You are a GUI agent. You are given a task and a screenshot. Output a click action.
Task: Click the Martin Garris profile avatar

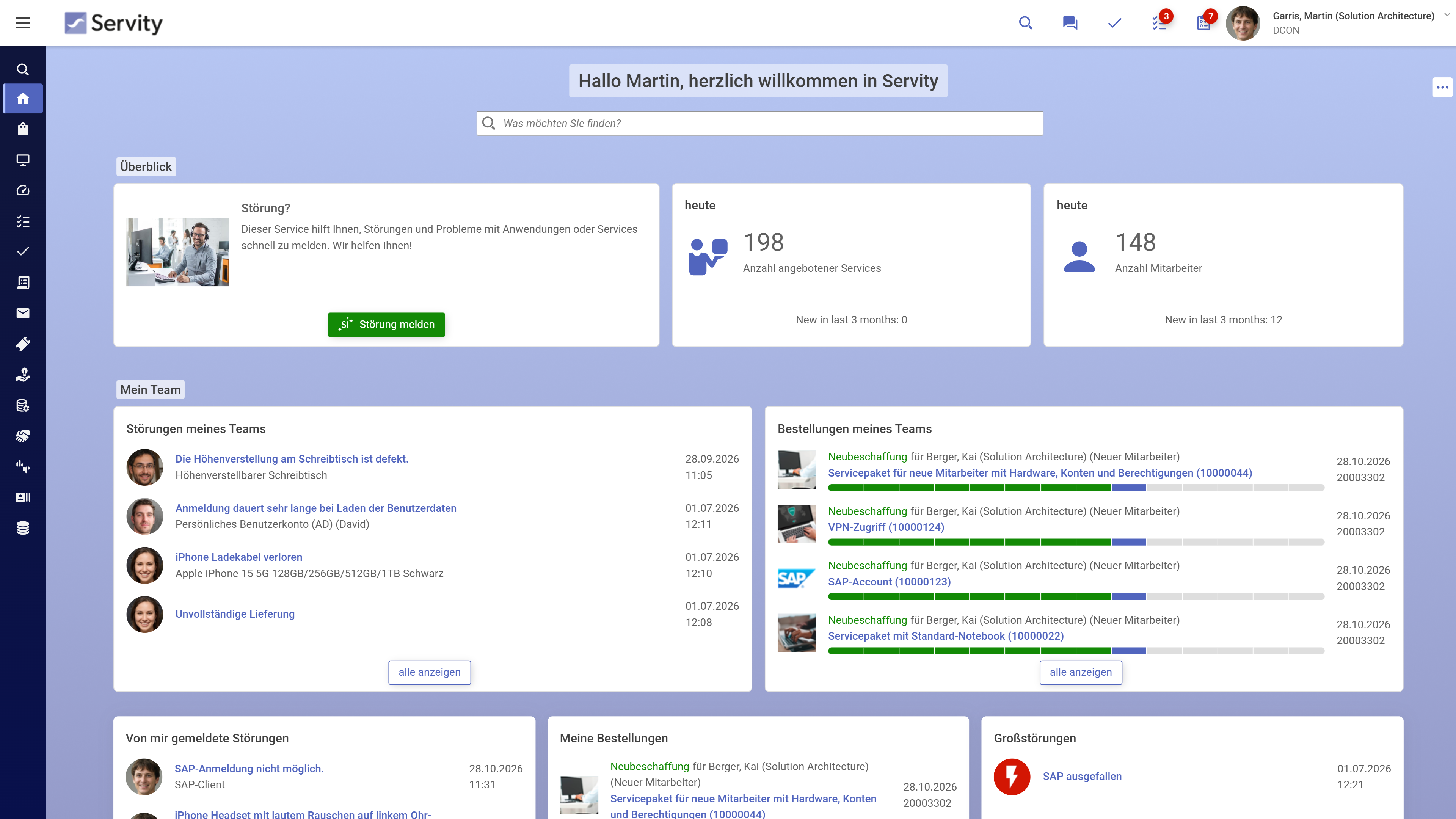[1243, 23]
